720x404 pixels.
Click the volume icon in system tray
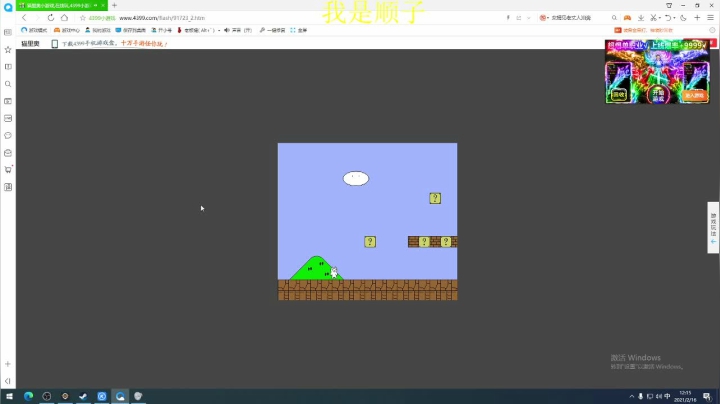658,396
